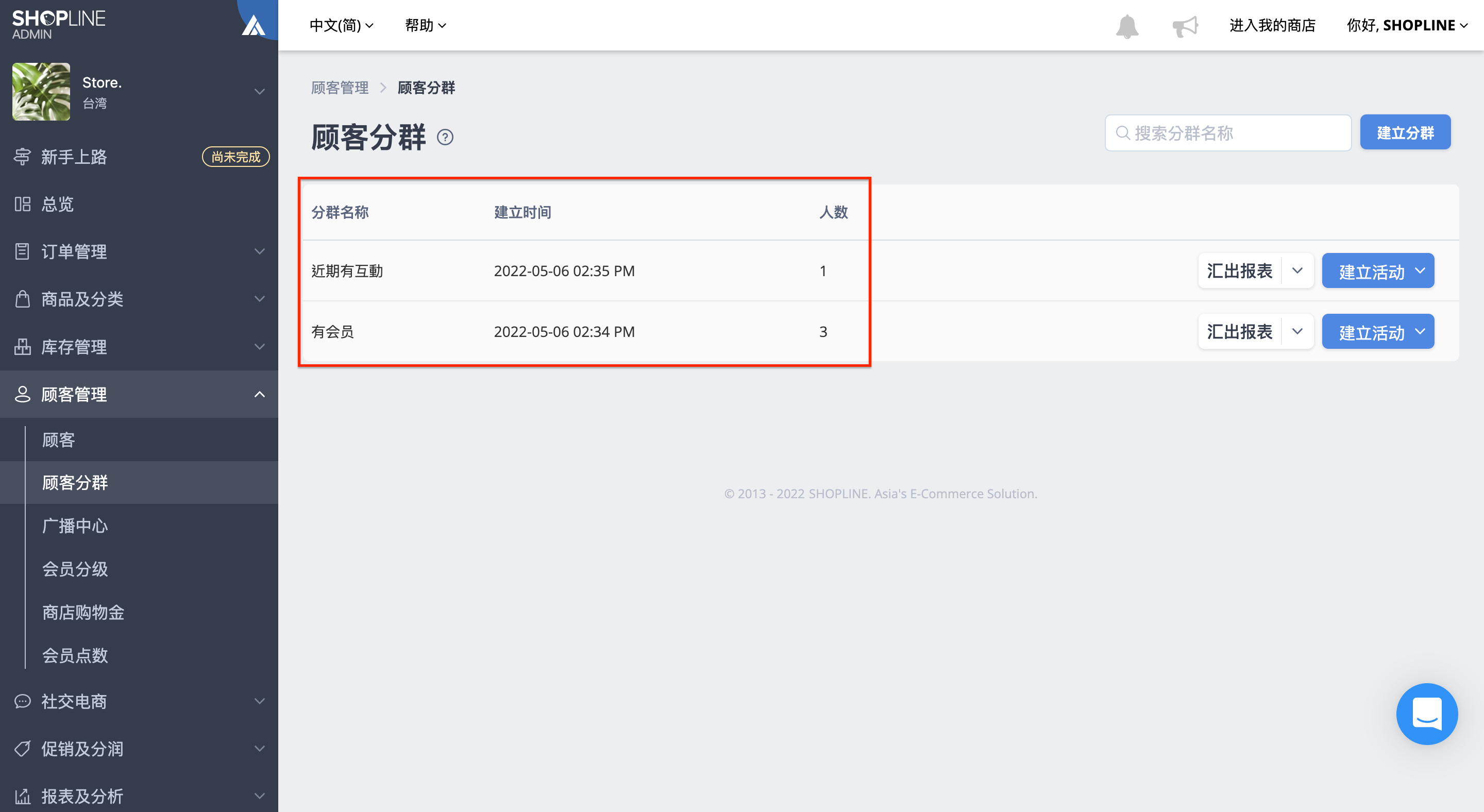Open the chat support bubble
1484x812 pixels.
coord(1426,714)
